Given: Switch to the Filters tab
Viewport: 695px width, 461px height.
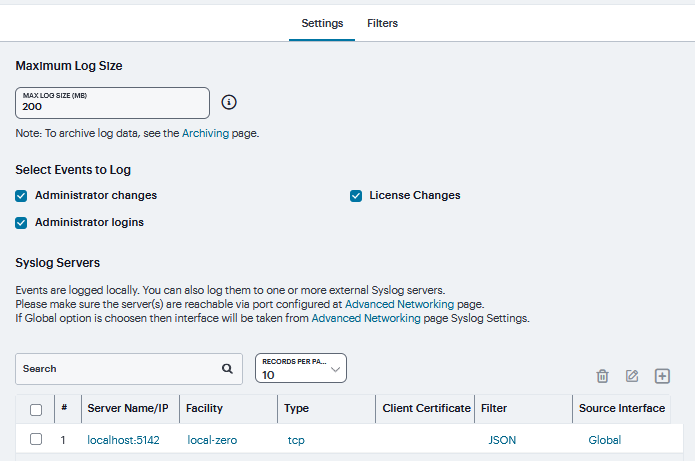Looking at the screenshot, I should (x=381, y=23).
